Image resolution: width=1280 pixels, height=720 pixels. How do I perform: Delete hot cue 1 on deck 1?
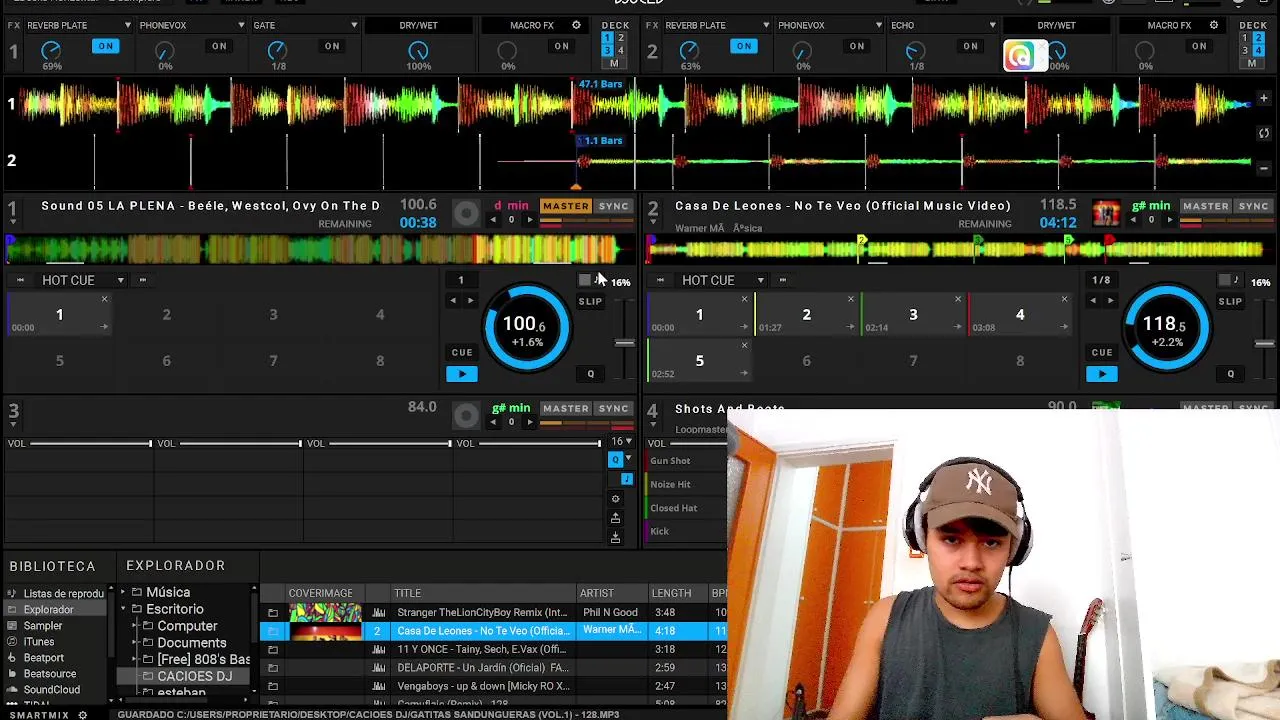click(104, 299)
